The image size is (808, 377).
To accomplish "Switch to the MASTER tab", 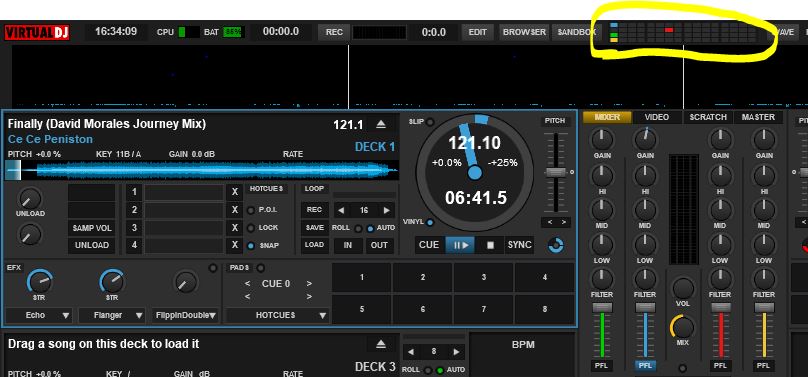I will (x=758, y=117).
